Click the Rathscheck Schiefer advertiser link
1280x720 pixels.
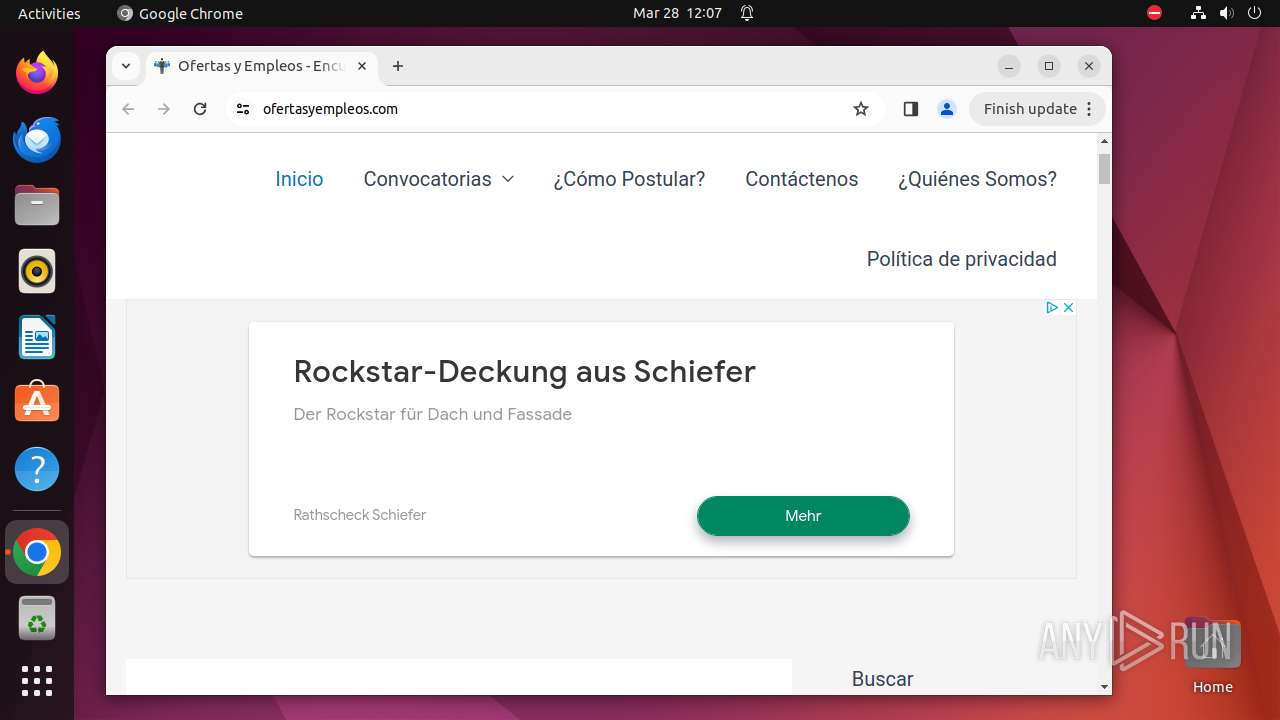pos(360,515)
